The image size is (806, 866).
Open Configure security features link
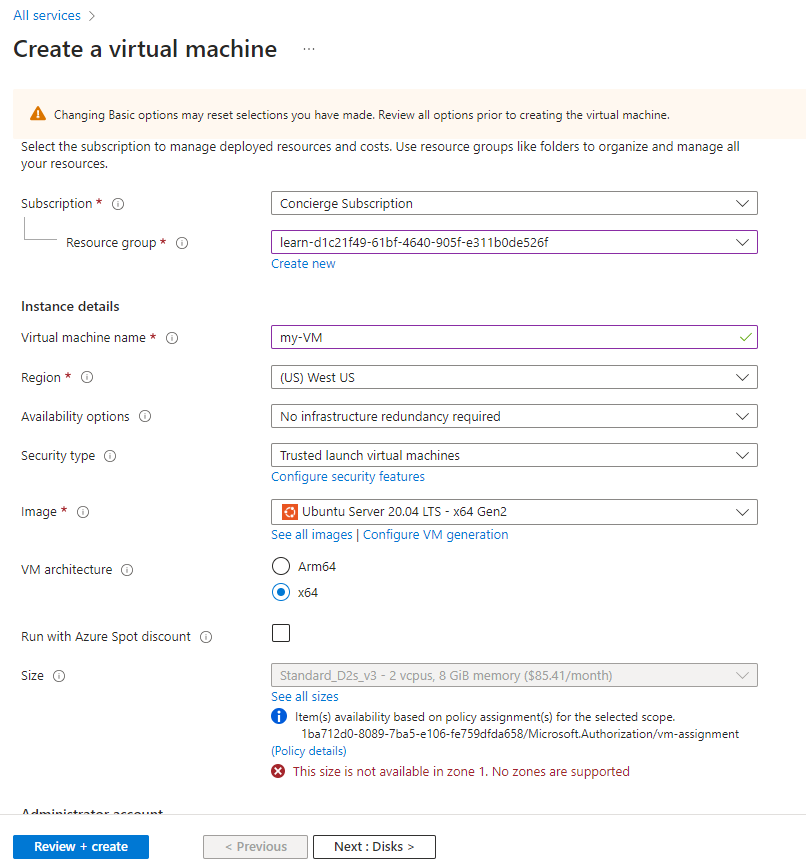tap(348, 477)
